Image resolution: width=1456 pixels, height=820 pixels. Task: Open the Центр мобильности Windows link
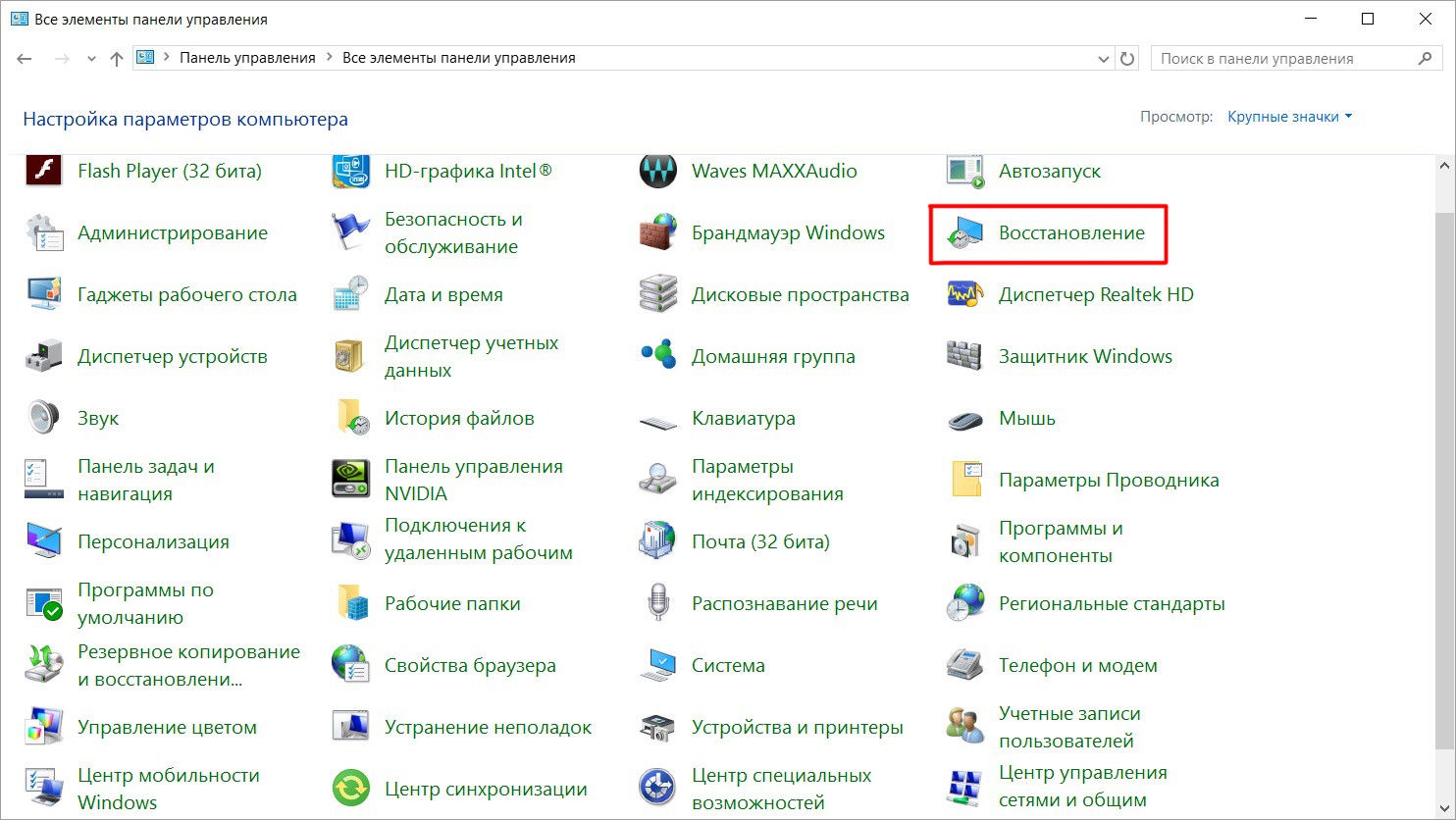[169, 790]
